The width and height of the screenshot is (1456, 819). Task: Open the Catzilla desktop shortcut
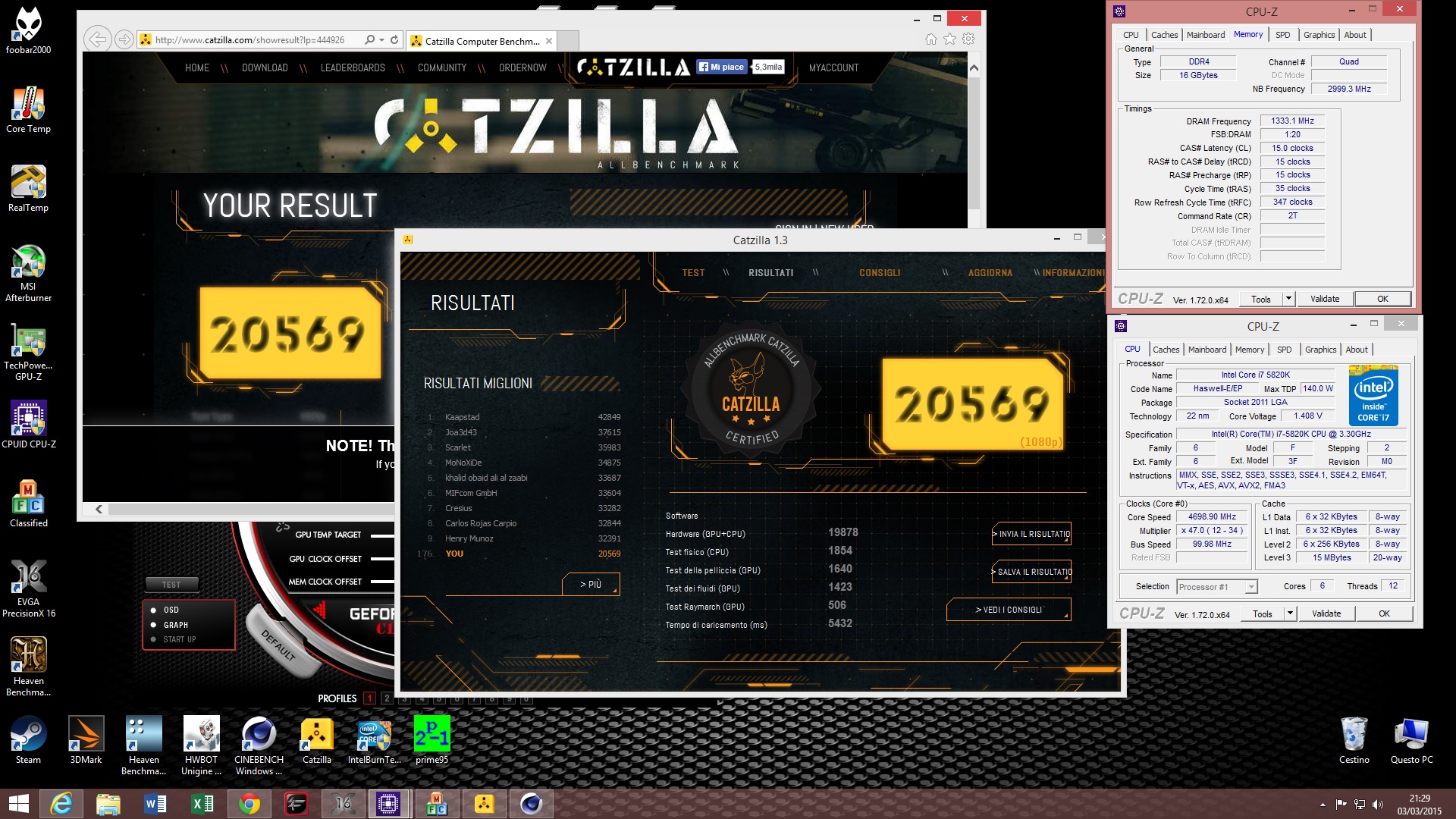point(317,741)
